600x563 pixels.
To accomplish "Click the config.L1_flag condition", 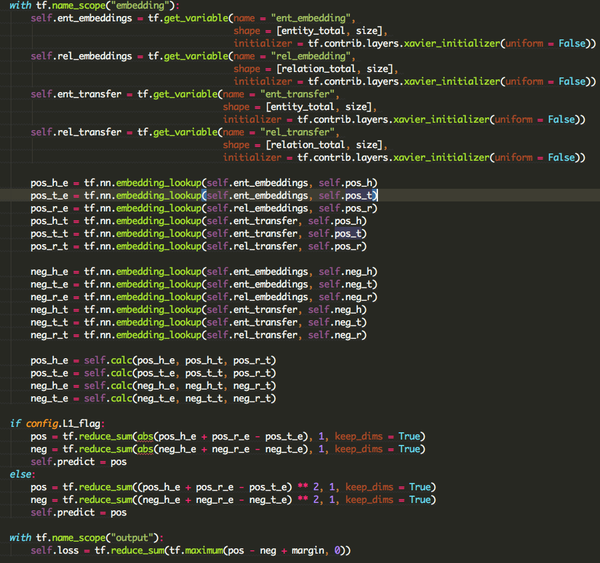I will (64, 423).
